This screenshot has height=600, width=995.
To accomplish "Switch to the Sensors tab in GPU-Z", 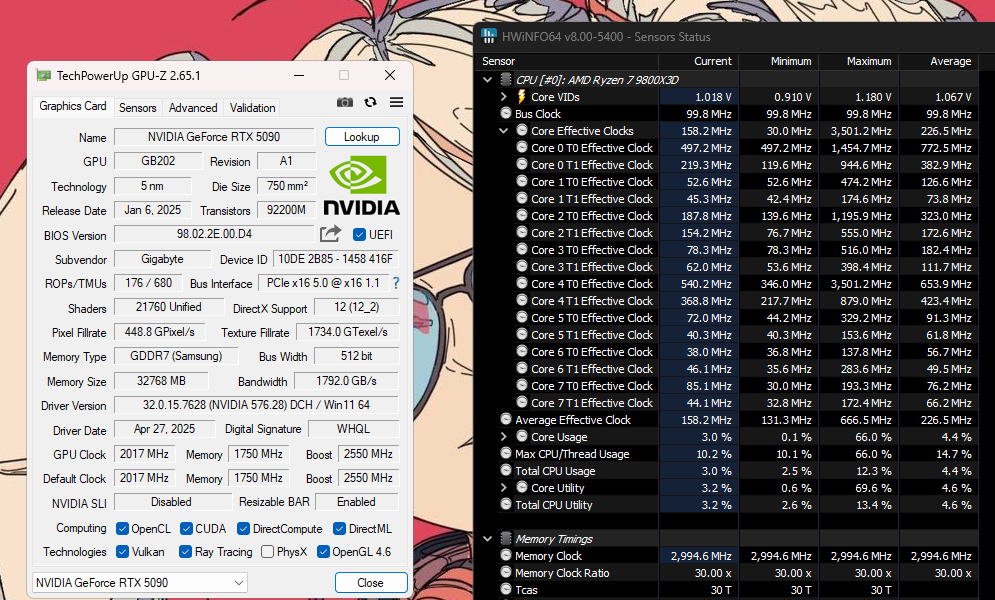I will coord(138,107).
